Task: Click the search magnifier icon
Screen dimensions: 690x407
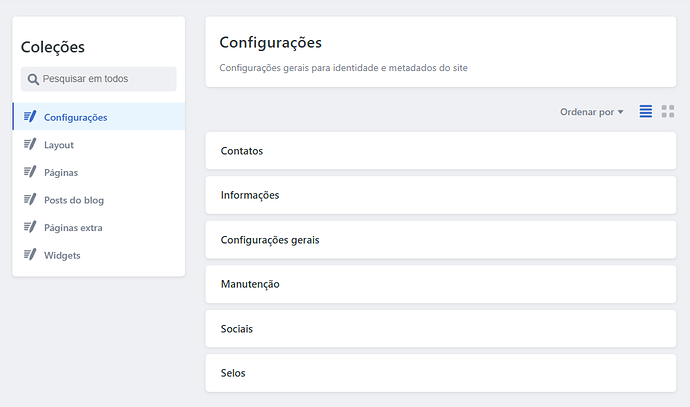Action: pyautogui.click(x=33, y=79)
